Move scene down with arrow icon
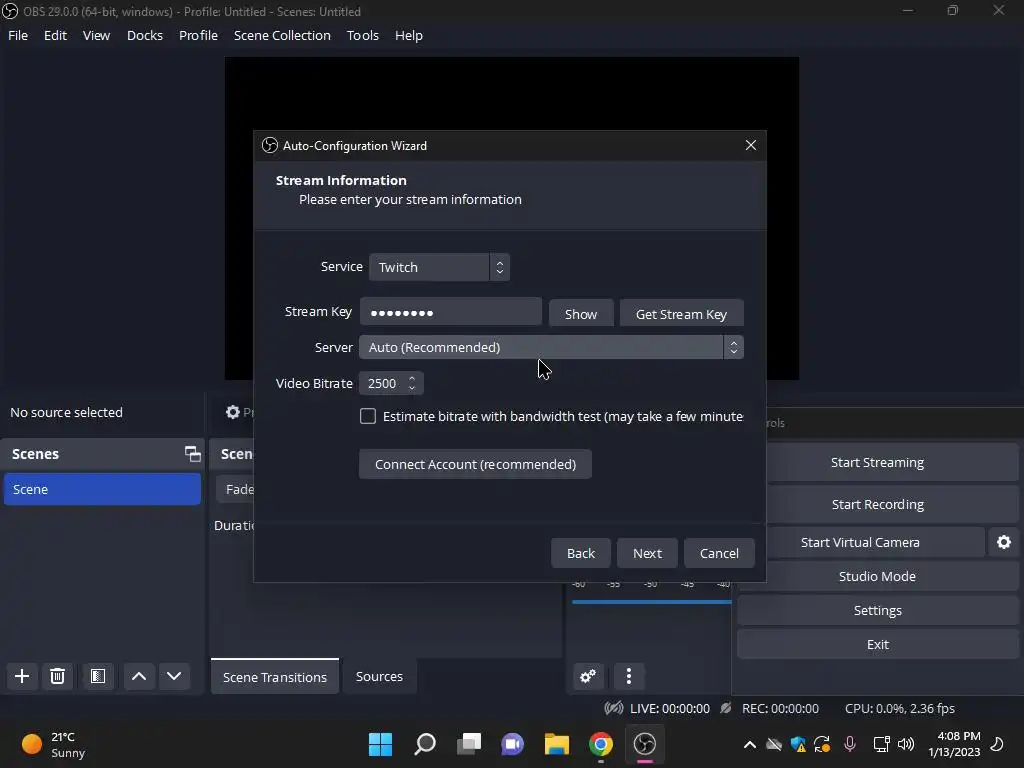This screenshot has height=768, width=1024. click(174, 676)
